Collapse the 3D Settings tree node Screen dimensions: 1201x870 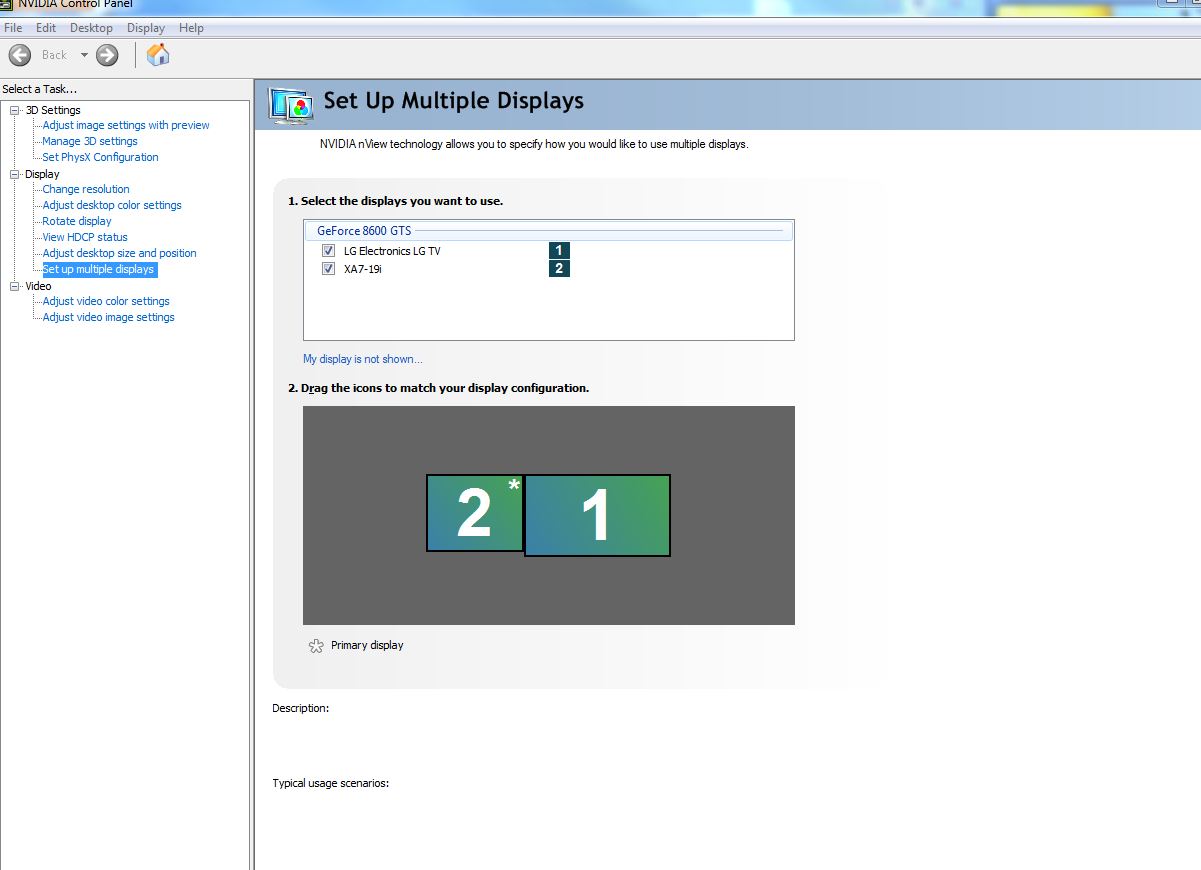coord(15,110)
